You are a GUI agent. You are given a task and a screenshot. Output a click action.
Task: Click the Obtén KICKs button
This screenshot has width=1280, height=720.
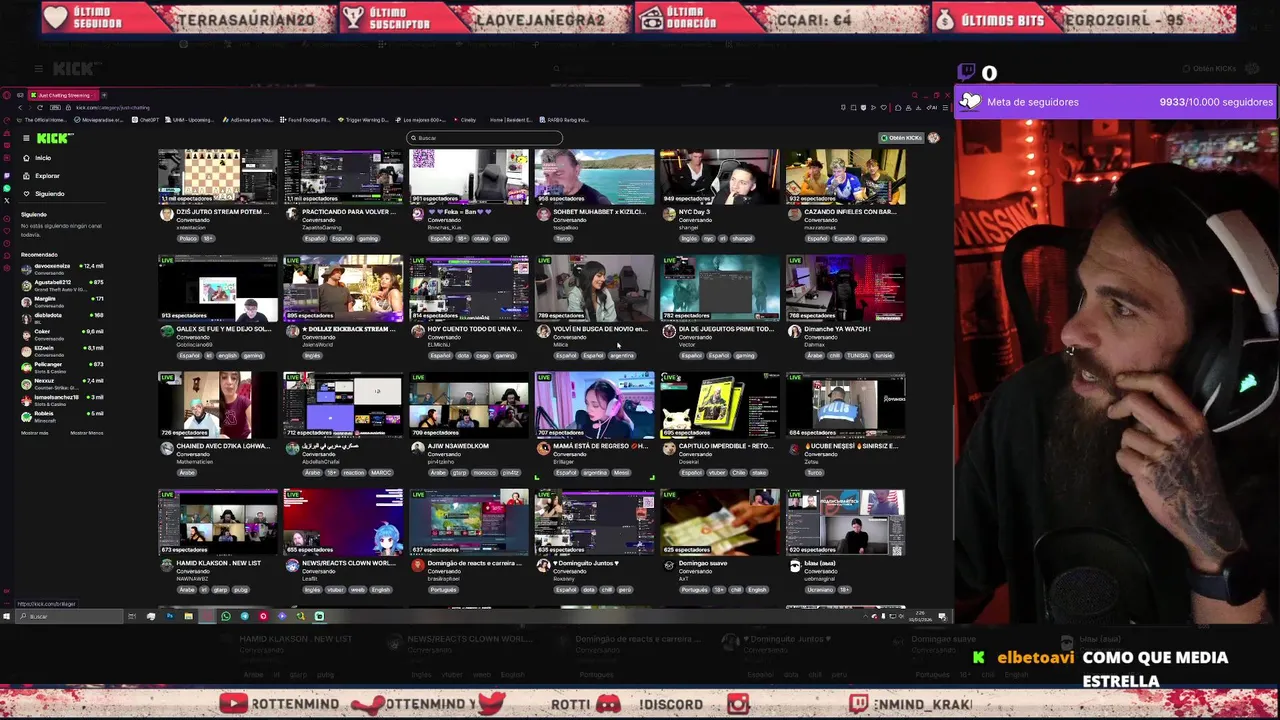tap(900, 138)
